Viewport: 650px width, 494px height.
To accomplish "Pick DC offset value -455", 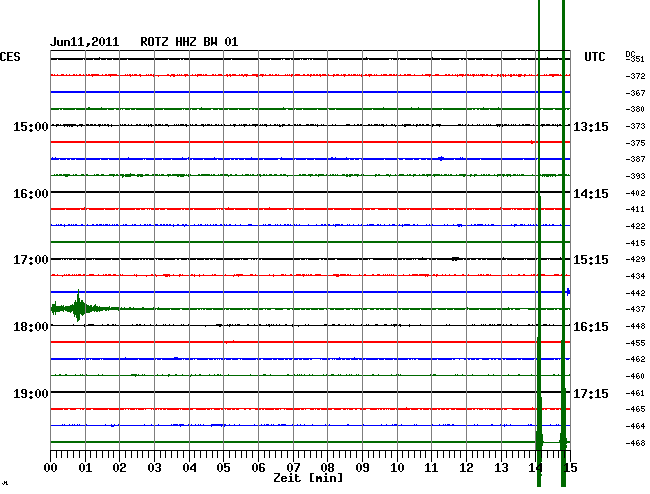I will 635,343.
